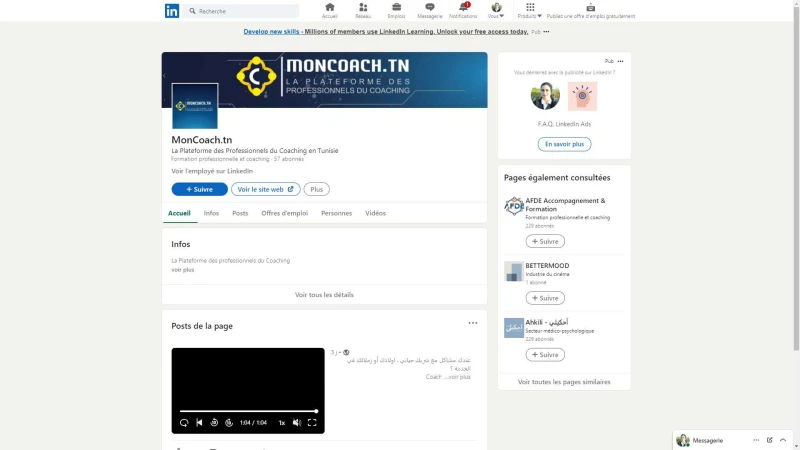Open messaging panel options dots
This screenshot has width=800, height=450.
pyautogui.click(x=756, y=440)
